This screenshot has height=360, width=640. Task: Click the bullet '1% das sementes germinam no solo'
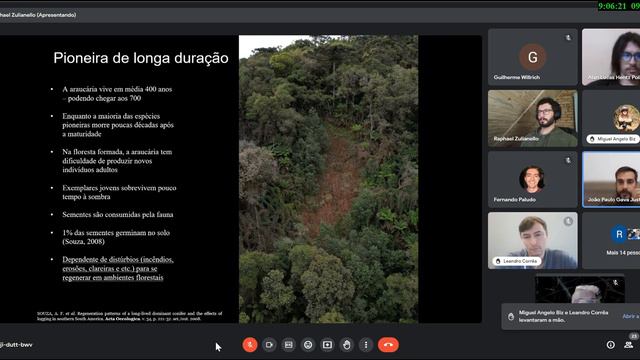pos(116,237)
